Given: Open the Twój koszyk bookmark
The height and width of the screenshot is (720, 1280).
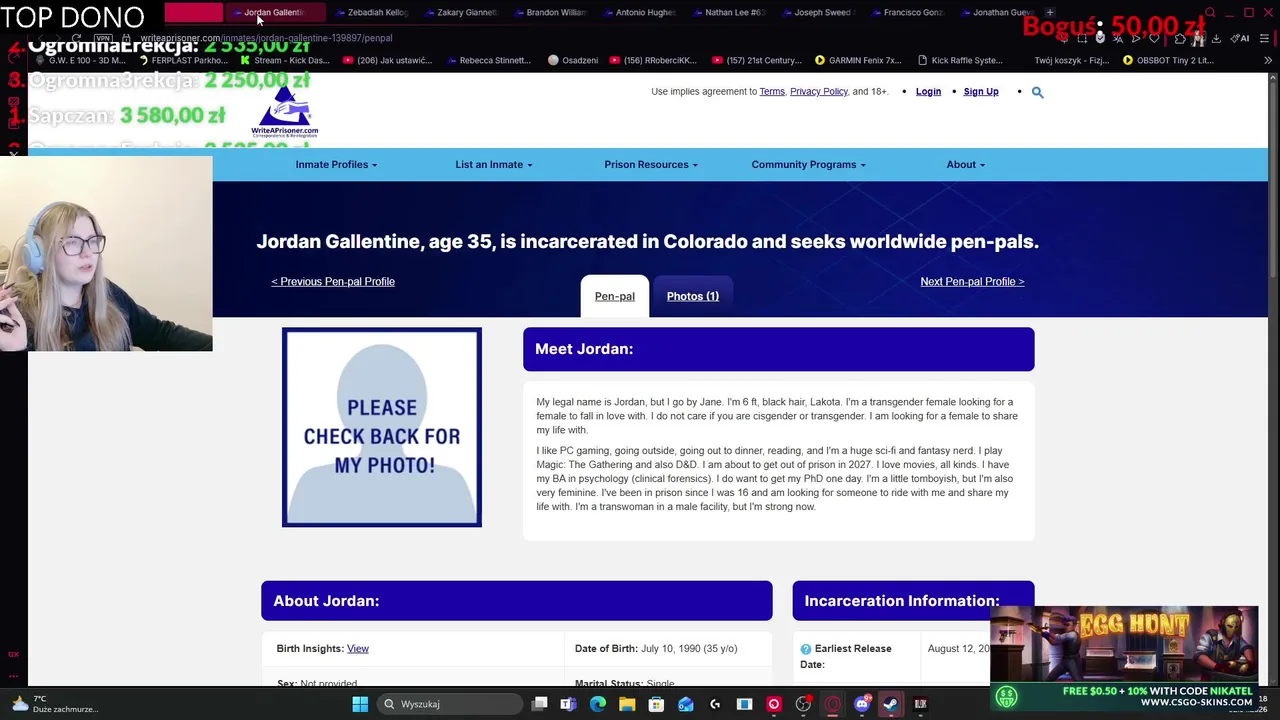Looking at the screenshot, I should [1071, 61].
